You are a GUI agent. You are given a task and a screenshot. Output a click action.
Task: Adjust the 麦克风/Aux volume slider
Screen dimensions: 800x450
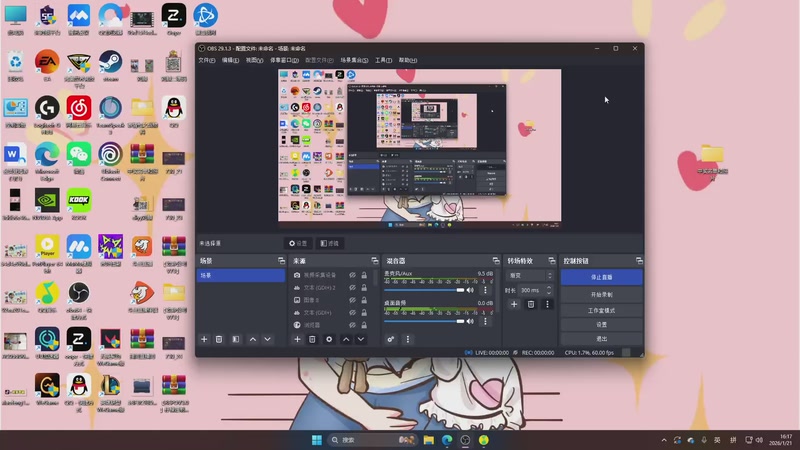[424, 290]
